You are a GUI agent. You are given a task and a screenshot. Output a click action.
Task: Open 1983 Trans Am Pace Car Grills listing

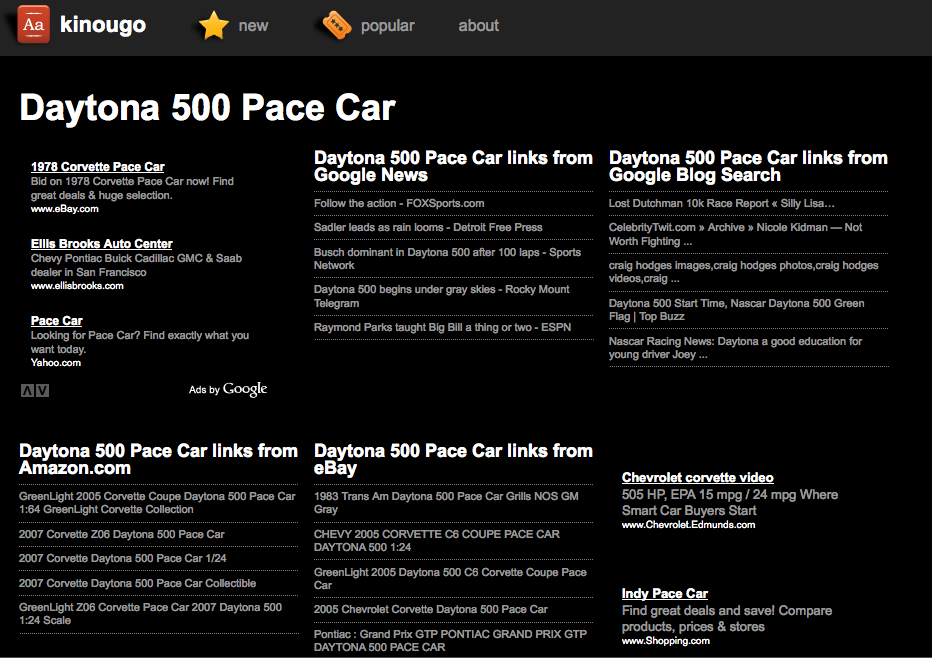pyautogui.click(x=446, y=503)
